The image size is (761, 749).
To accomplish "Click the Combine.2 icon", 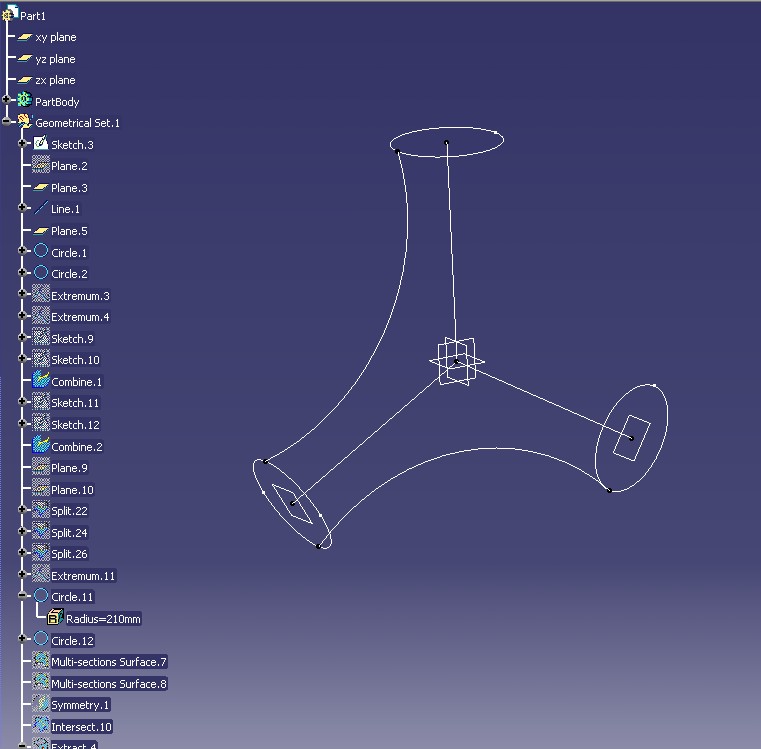I will 41,445.
